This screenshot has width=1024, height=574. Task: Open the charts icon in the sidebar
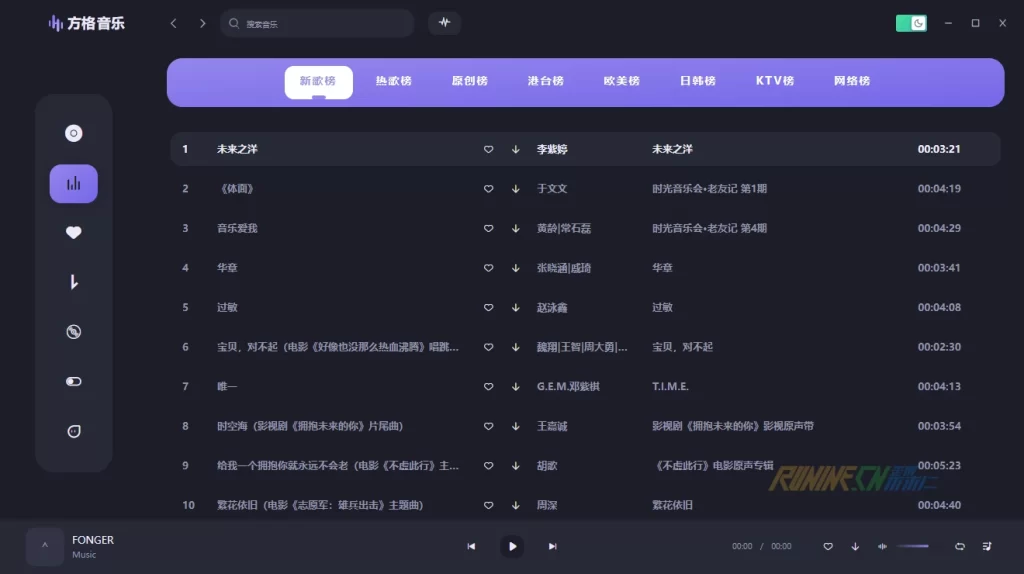[73, 183]
